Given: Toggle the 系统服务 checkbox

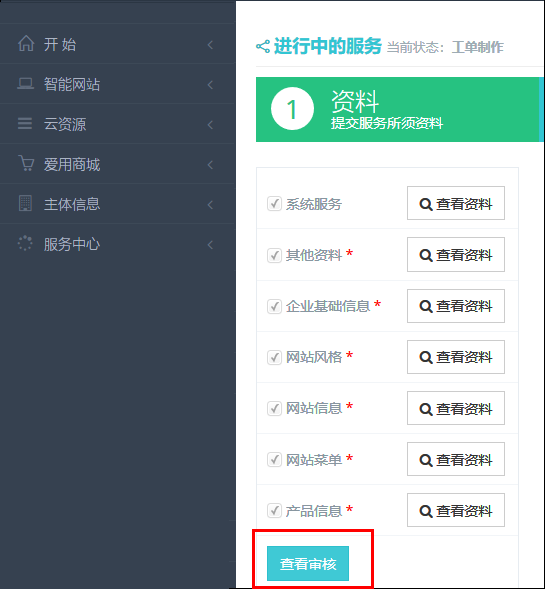Looking at the screenshot, I should point(274,204).
